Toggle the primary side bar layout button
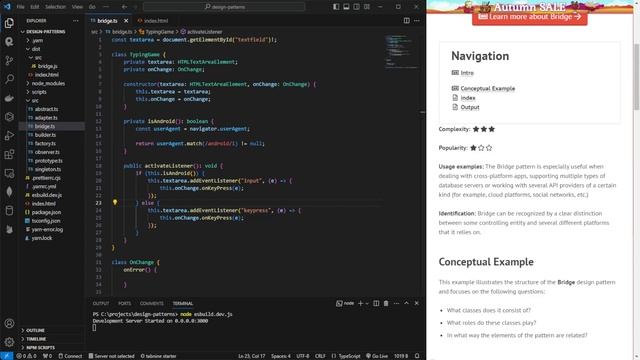 pyautogui.click(x=336, y=7)
